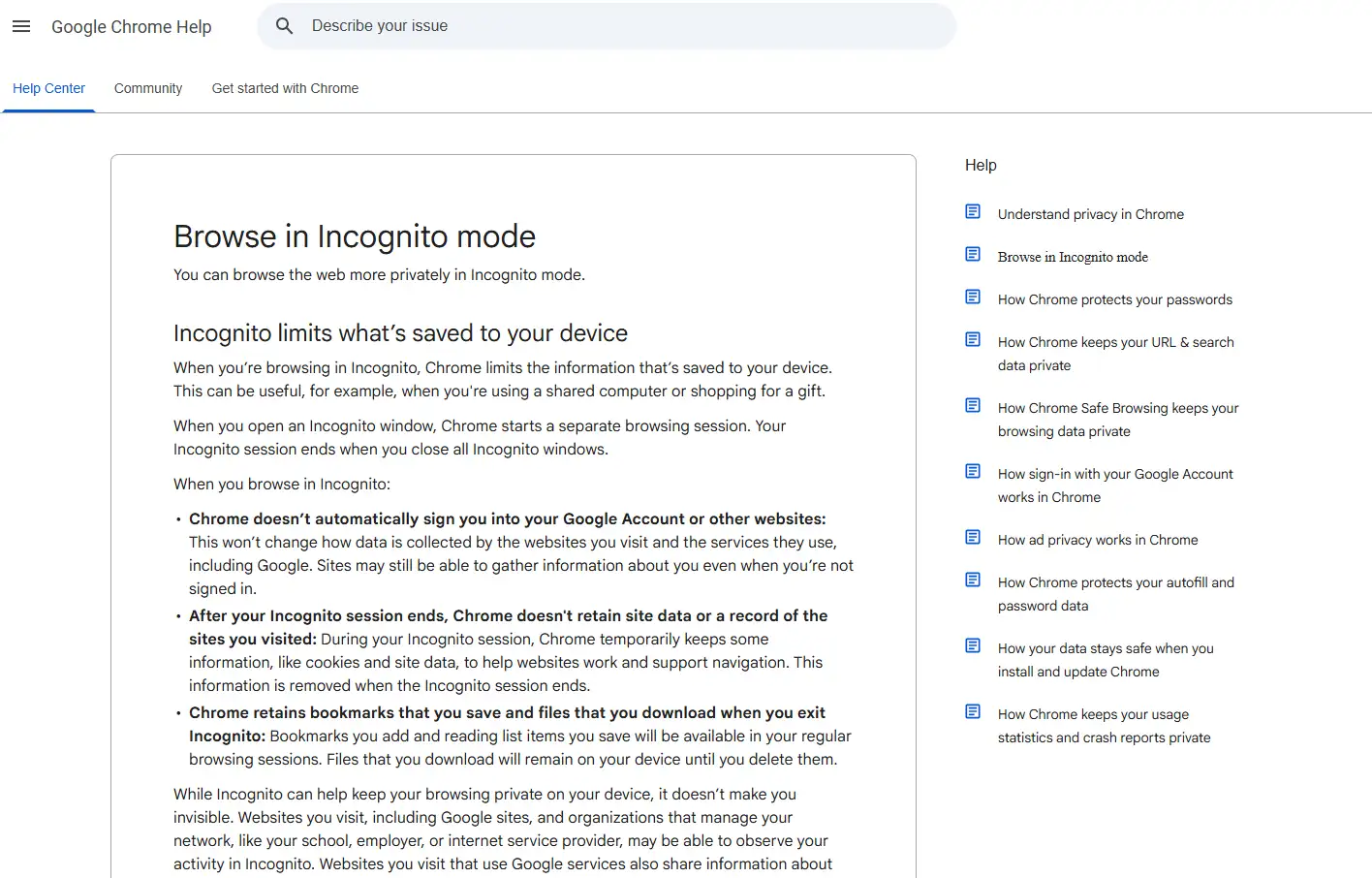The height and width of the screenshot is (878, 1372).
Task: Click article icon beside How Chrome protects your passwords
Action: (x=973, y=297)
